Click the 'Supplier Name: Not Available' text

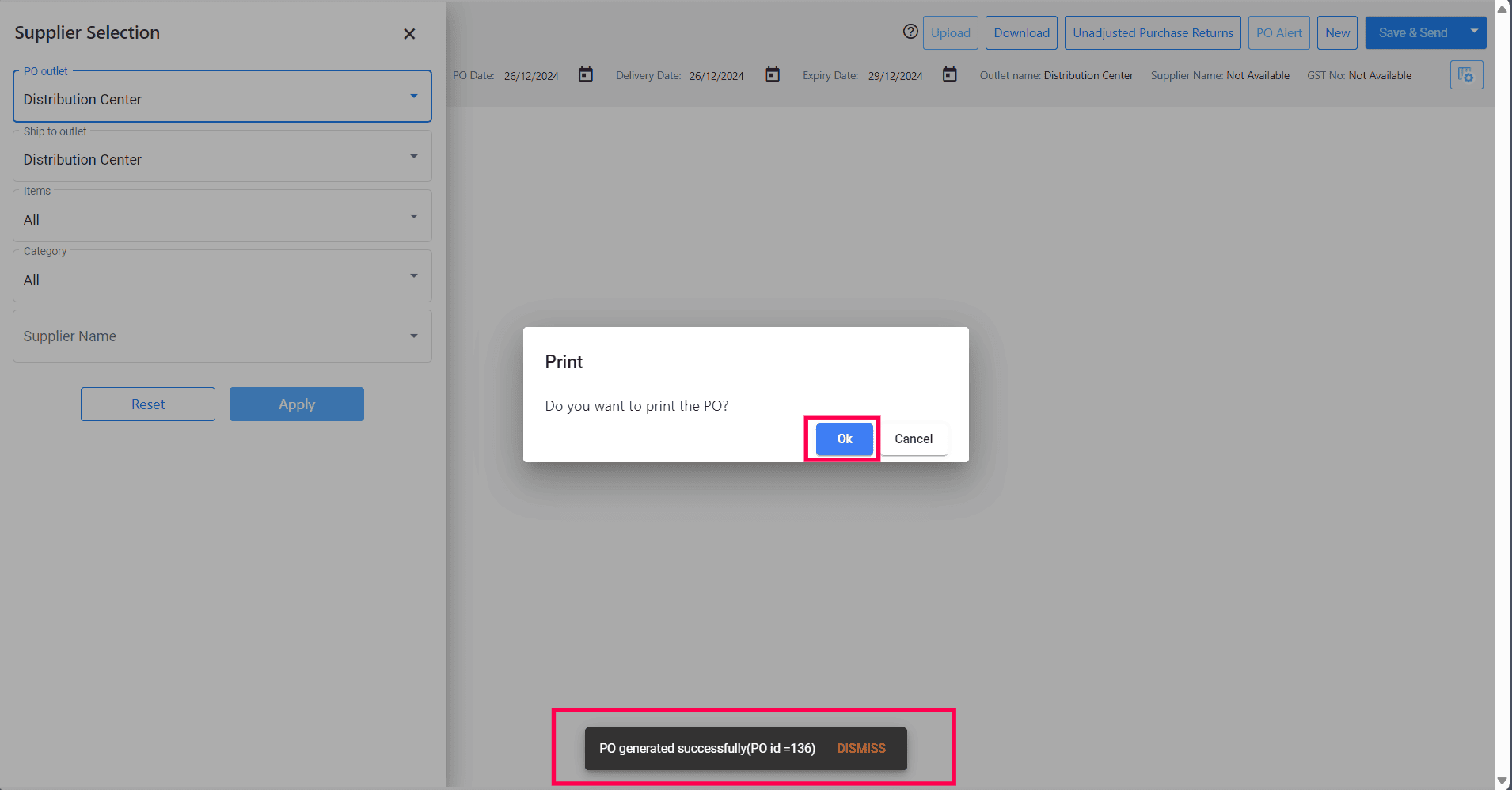point(1220,76)
